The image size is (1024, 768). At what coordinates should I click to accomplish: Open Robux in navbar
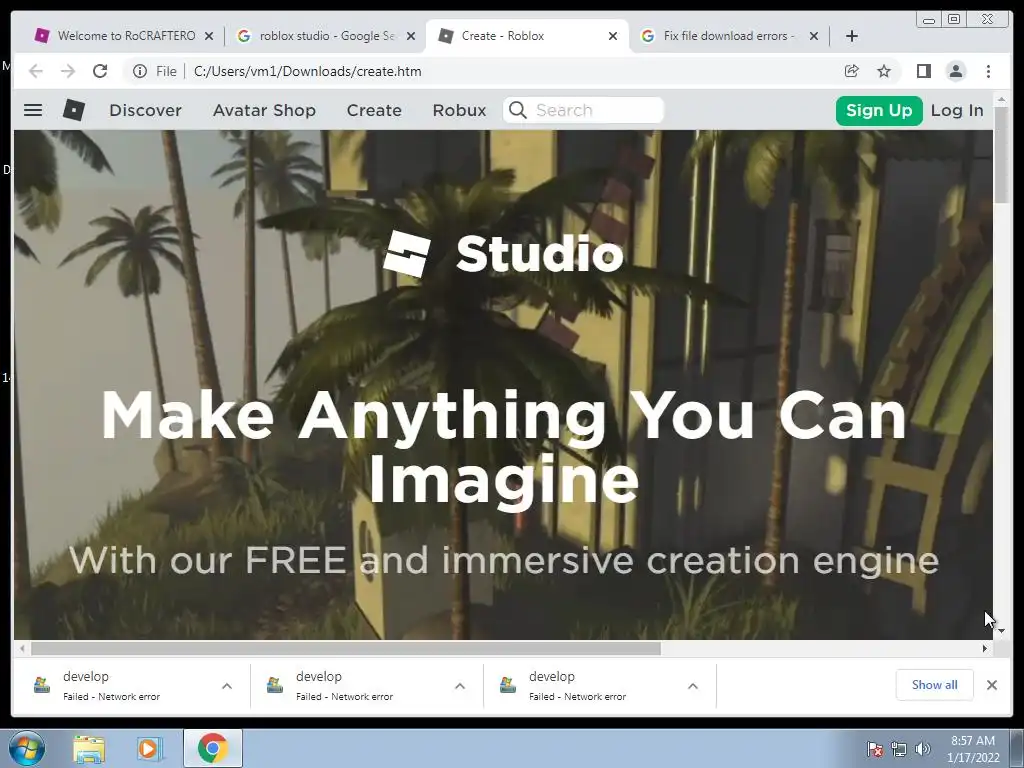(459, 110)
